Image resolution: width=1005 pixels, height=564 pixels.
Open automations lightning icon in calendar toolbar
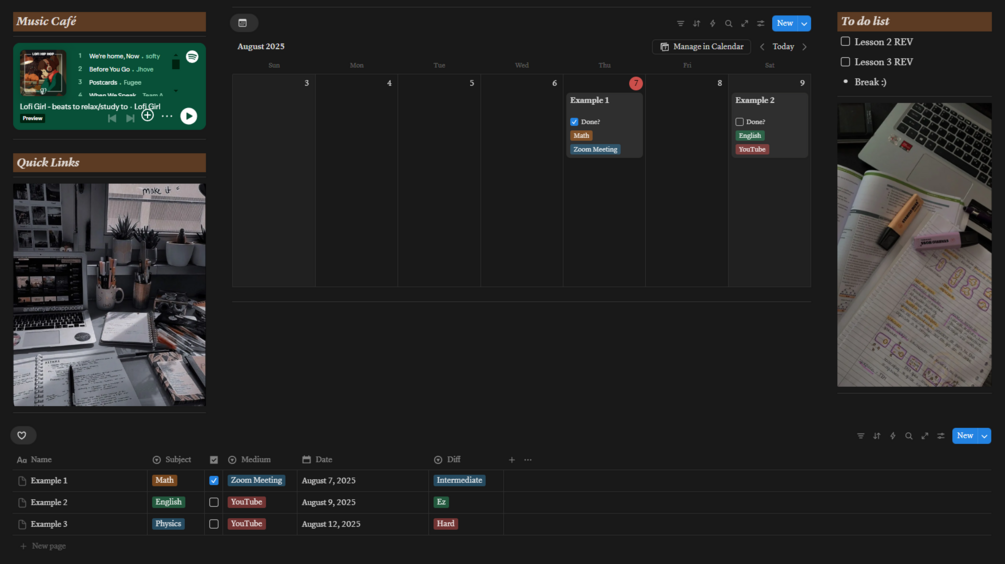[712, 24]
